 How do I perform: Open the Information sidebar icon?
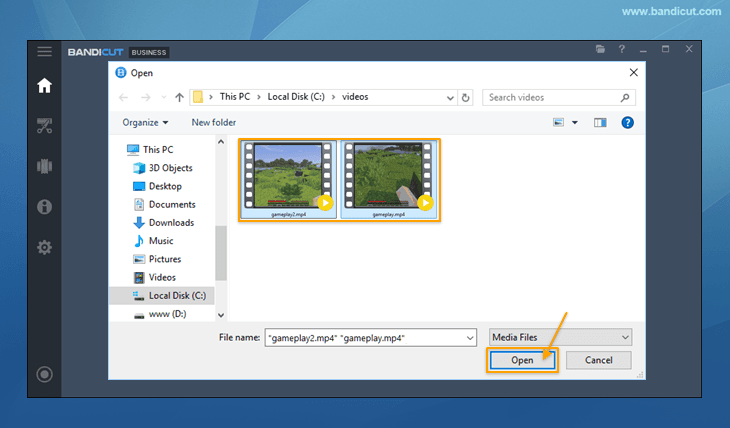point(45,206)
